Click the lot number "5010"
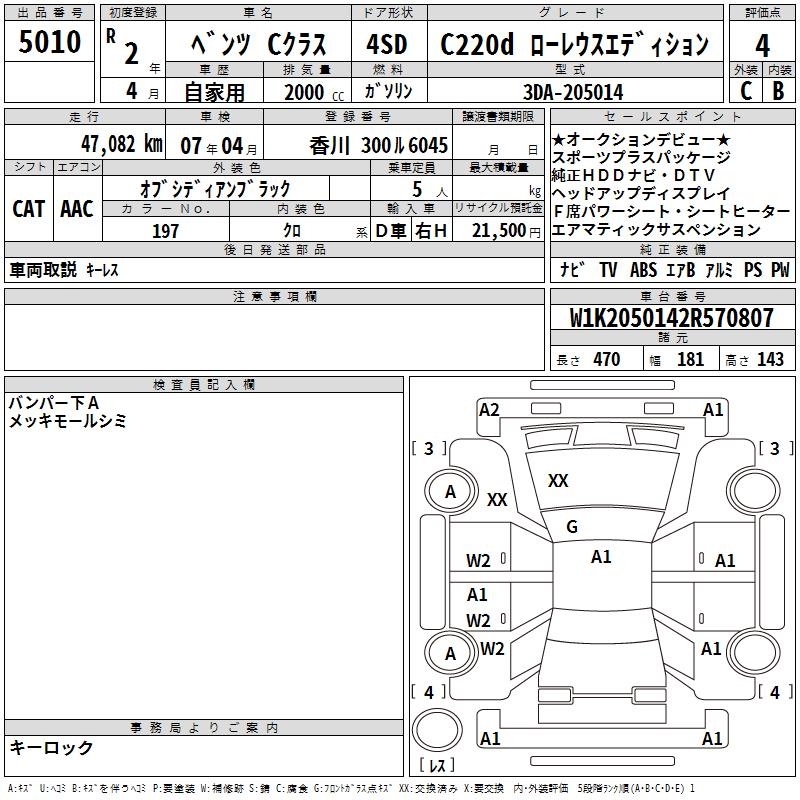The image size is (800, 800). (x=49, y=42)
